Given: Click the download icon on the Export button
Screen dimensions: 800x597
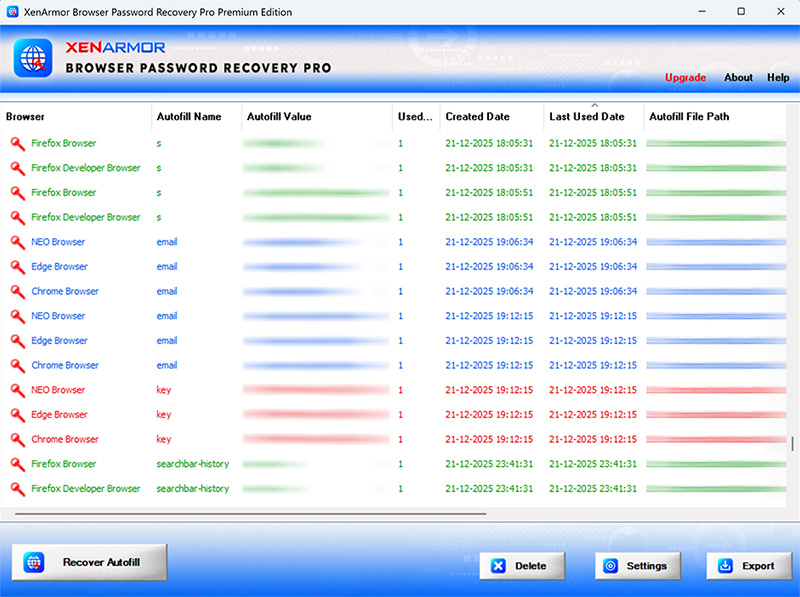Looking at the screenshot, I should 725,566.
